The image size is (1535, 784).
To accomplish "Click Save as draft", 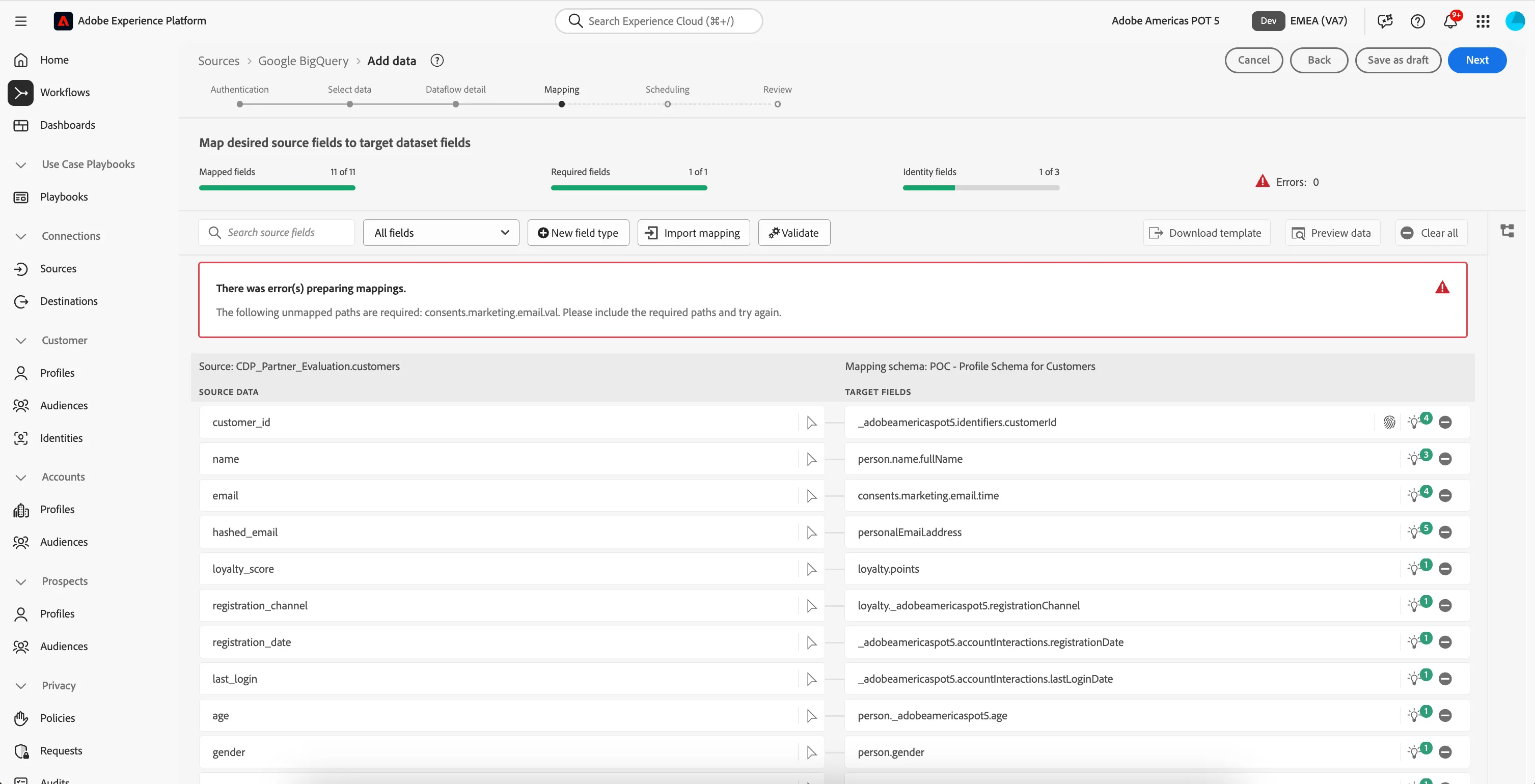I will point(1397,60).
